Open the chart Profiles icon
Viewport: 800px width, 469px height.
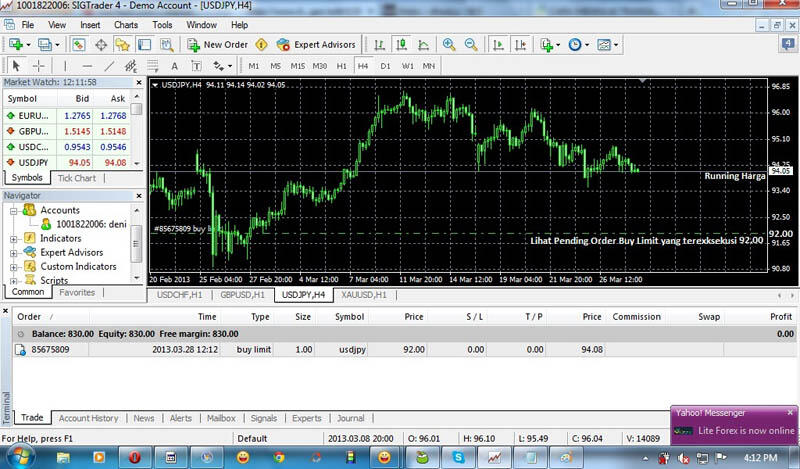(x=45, y=45)
